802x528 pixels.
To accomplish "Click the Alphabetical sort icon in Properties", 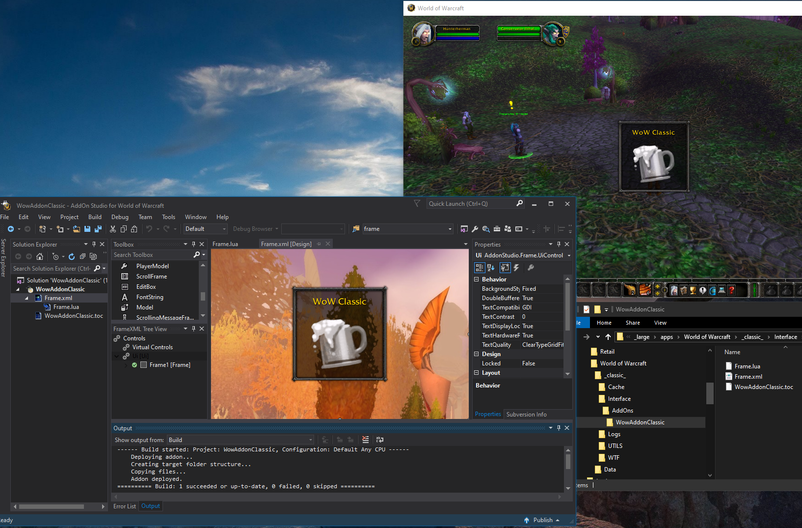I will (491, 267).
